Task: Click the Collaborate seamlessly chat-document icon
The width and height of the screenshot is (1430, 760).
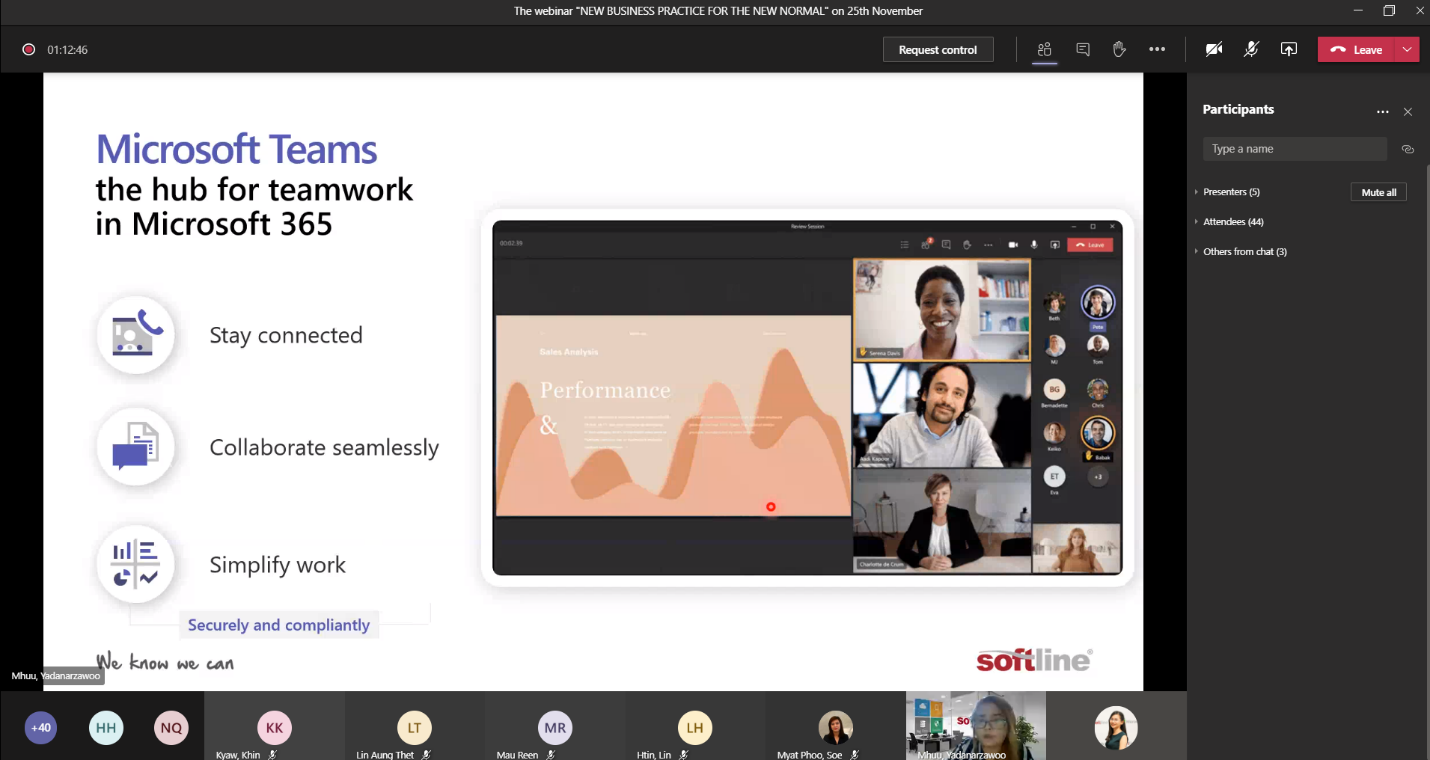Action: point(136,447)
